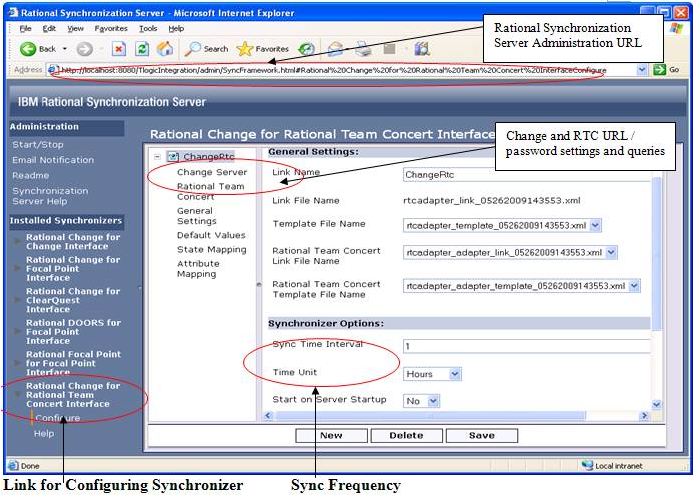
Task: Click the Rational Focal Point for Focal Point Interface
Action: 73,363
